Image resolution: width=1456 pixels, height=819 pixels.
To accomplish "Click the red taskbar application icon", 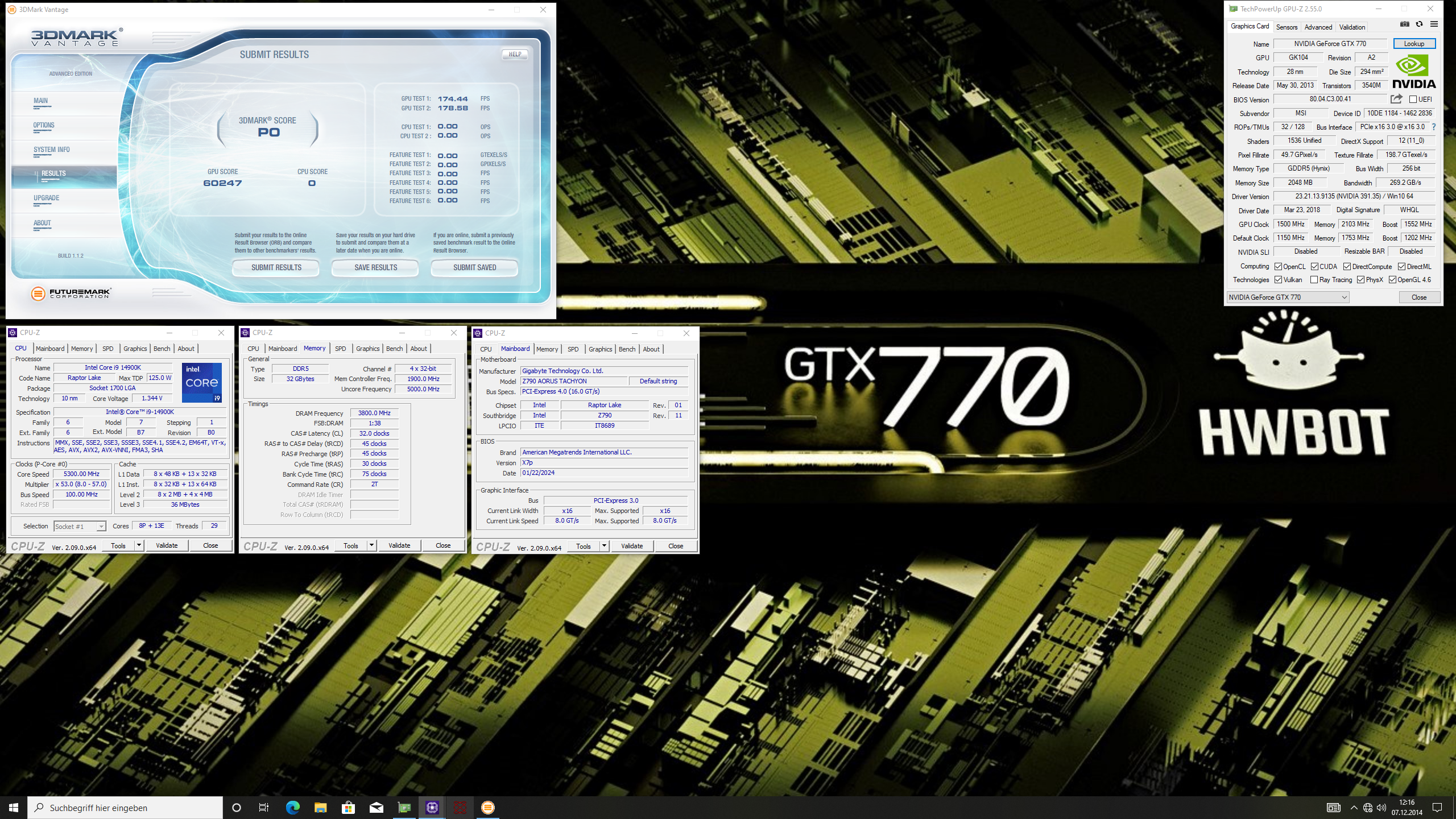I will (460, 808).
